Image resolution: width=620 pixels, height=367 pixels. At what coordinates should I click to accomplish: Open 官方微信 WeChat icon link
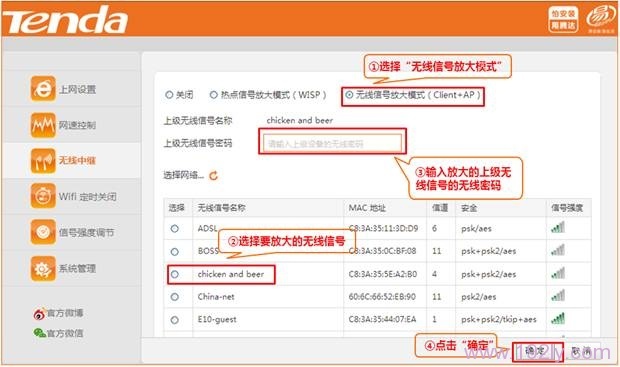click(x=40, y=333)
